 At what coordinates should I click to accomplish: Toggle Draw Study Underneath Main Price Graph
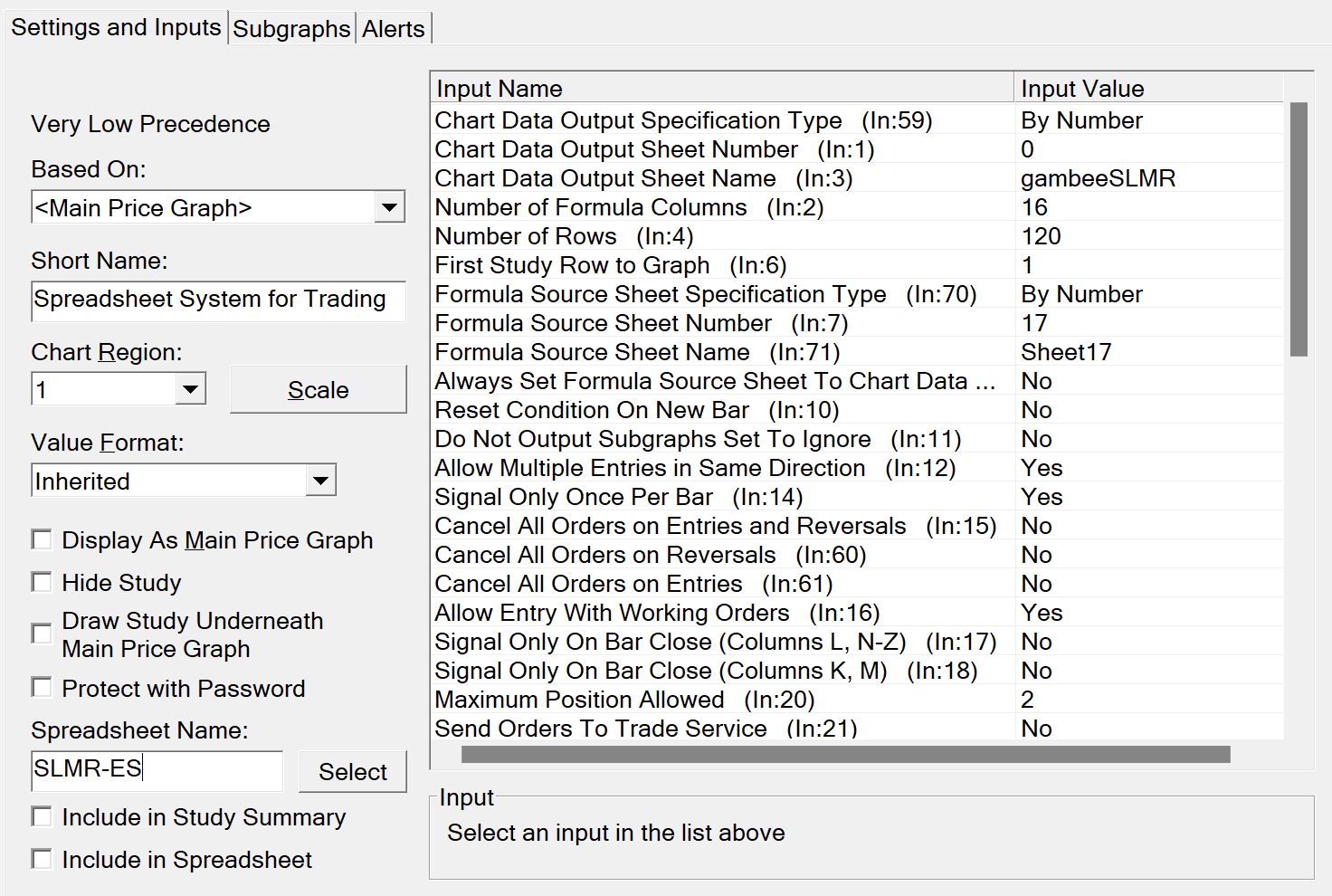[x=42, y=634]
